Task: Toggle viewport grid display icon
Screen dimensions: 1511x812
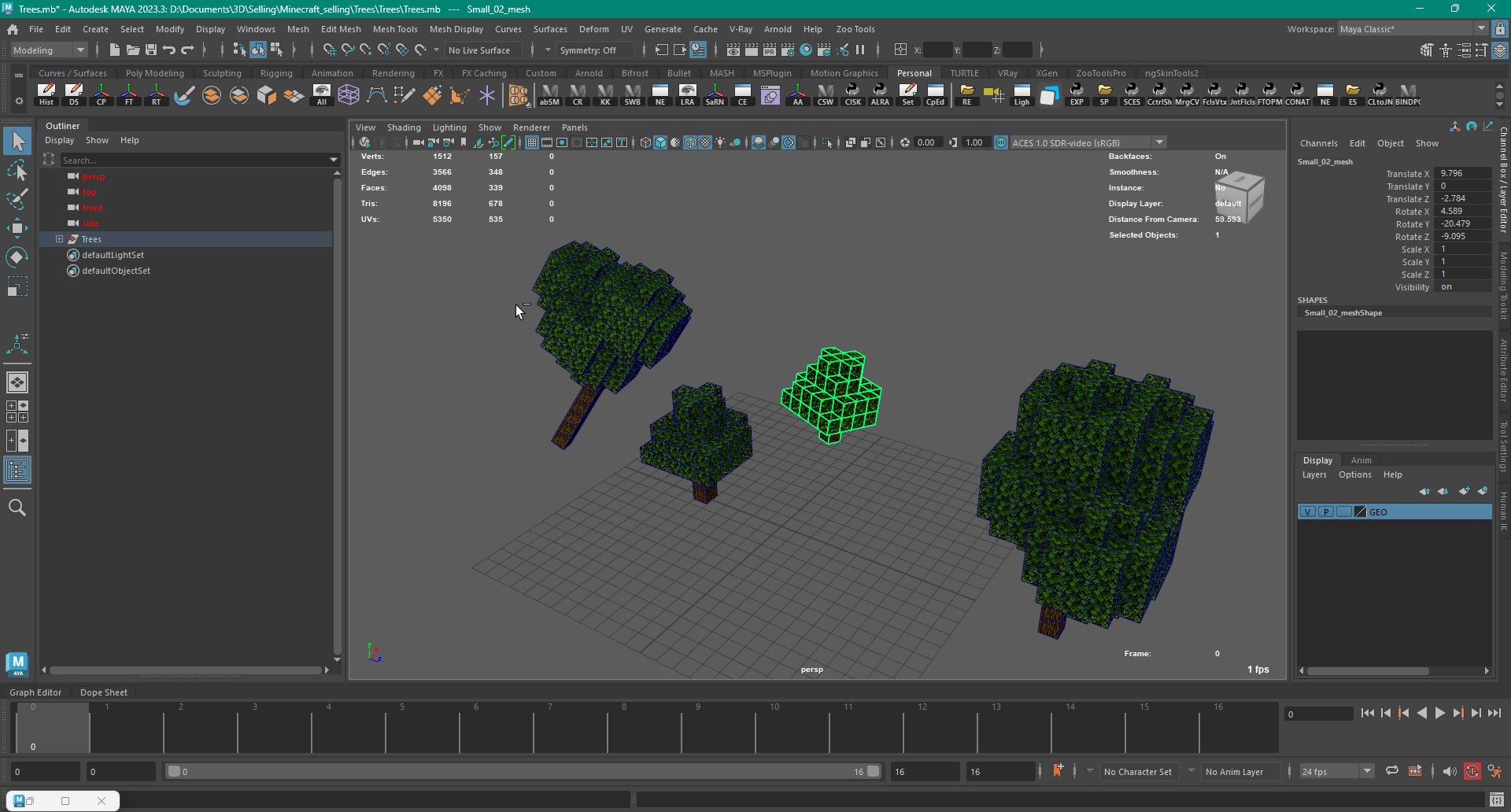Action: point(532,142)
